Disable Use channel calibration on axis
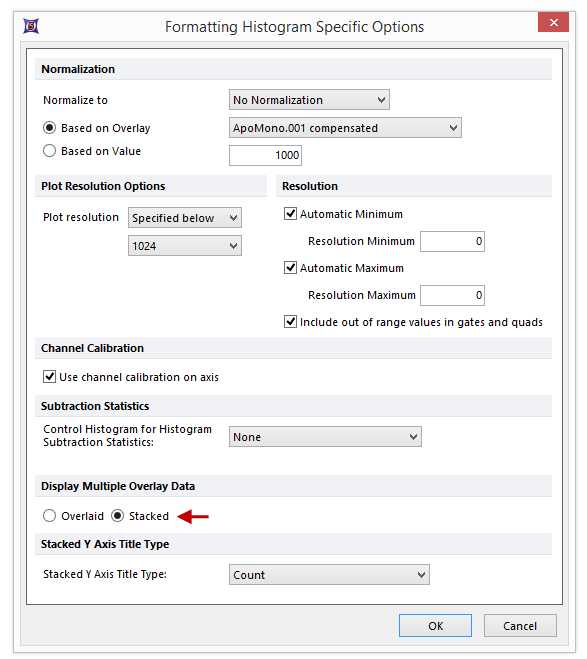 click(50, 377)
